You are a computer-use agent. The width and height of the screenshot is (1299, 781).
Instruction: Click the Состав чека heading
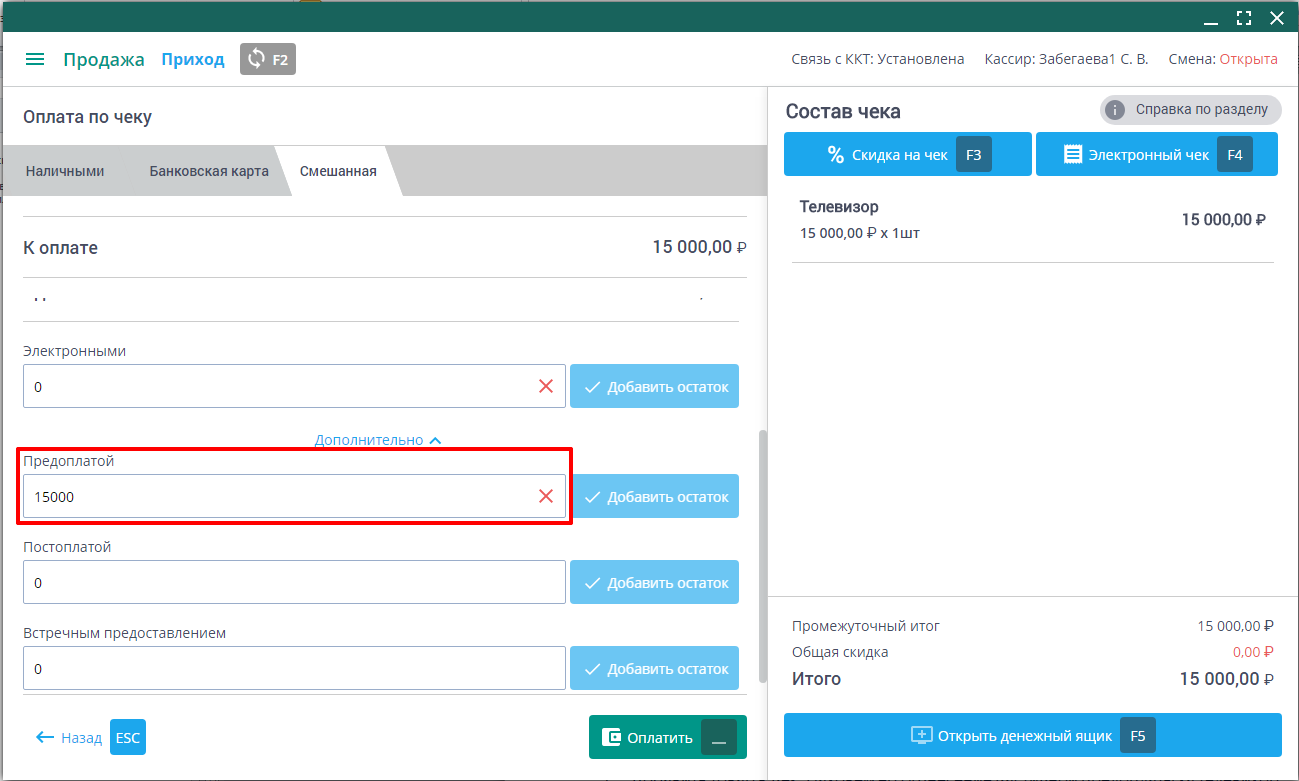(x=843, y=112)
